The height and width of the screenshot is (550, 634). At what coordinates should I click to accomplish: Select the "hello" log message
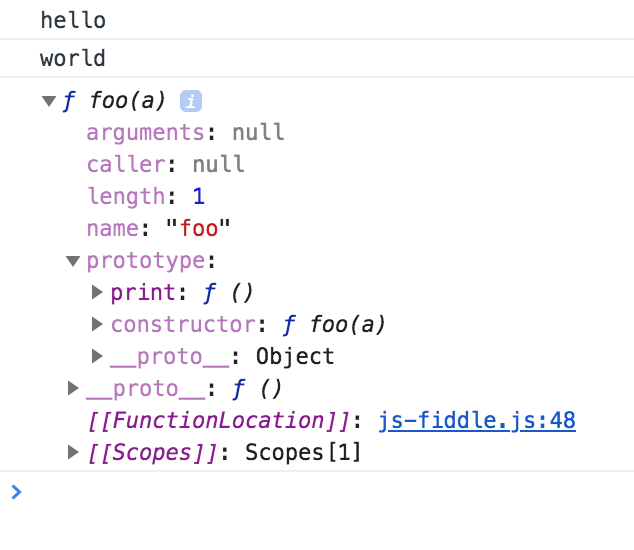click(73, 20)
